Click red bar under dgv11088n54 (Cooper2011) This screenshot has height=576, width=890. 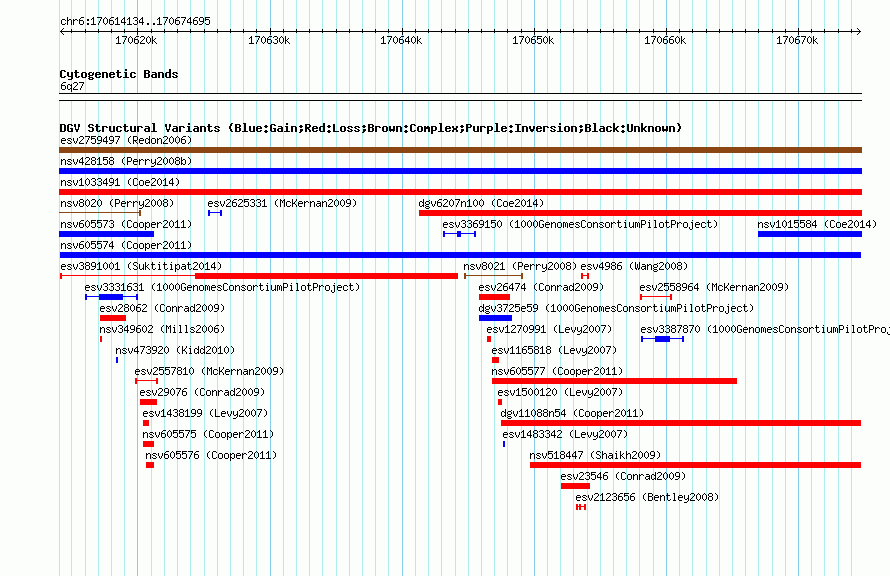pos(681,423)
